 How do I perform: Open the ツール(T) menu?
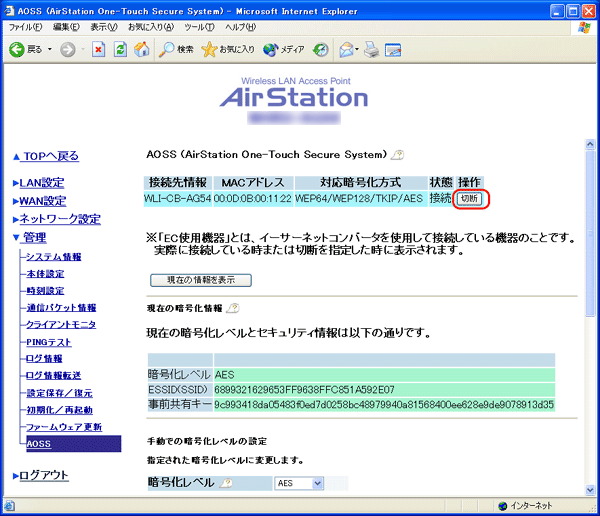(x=199, y=27)
